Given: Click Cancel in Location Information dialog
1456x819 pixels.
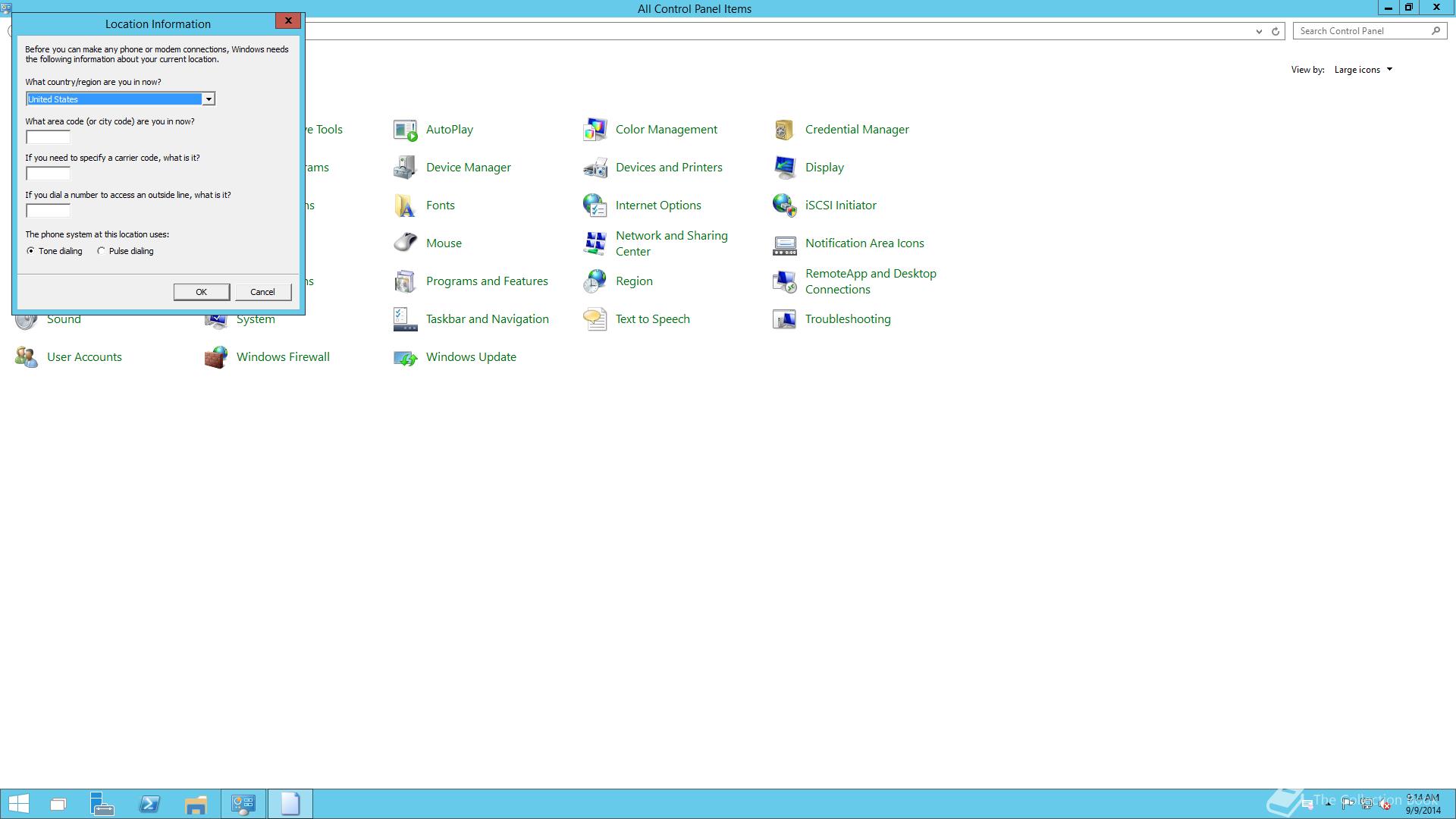Looking at the screenshot, I should tap(263, 292).
